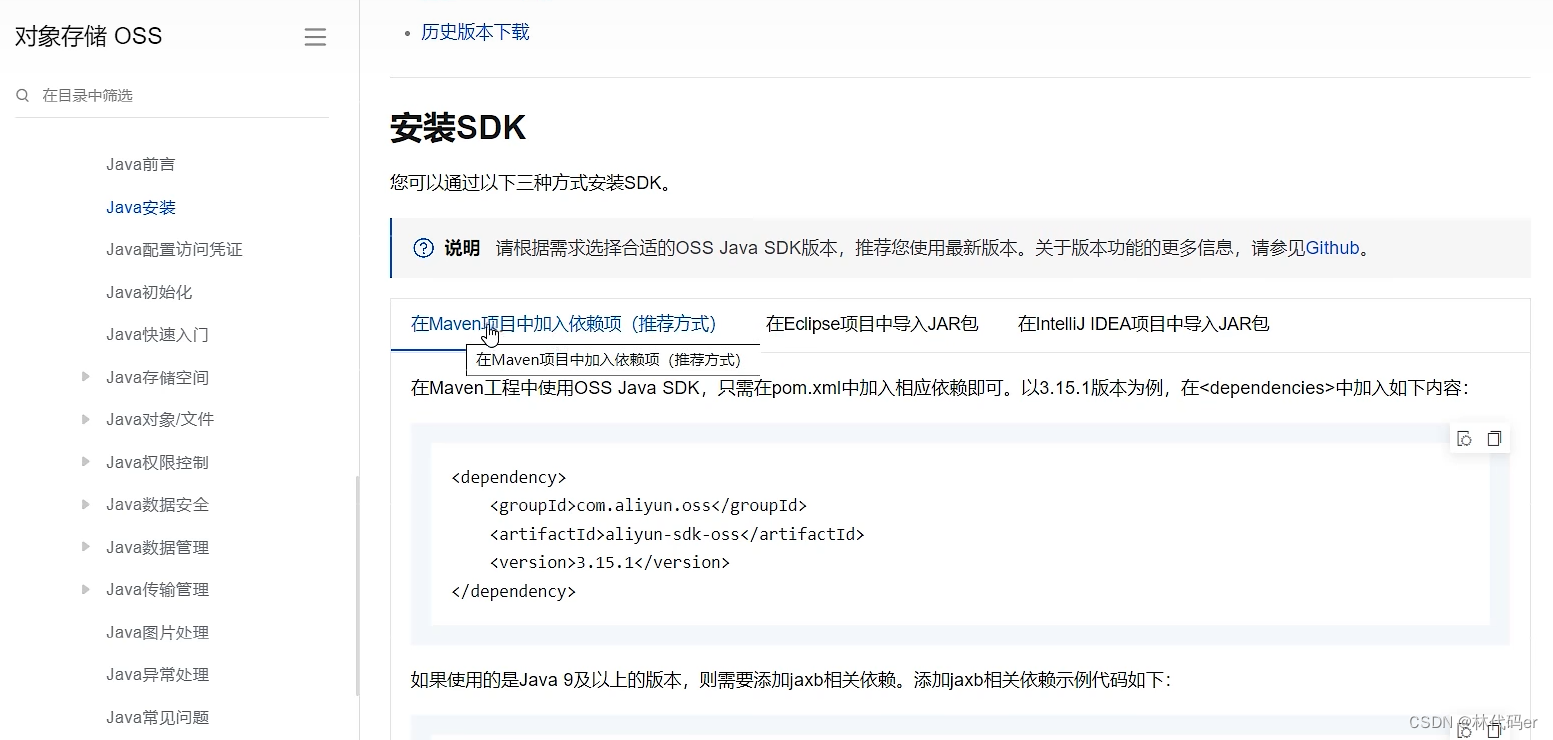The image size is (1553, 740).
Task: Expand the Java数据管理 section
Action: pos(84,547)
